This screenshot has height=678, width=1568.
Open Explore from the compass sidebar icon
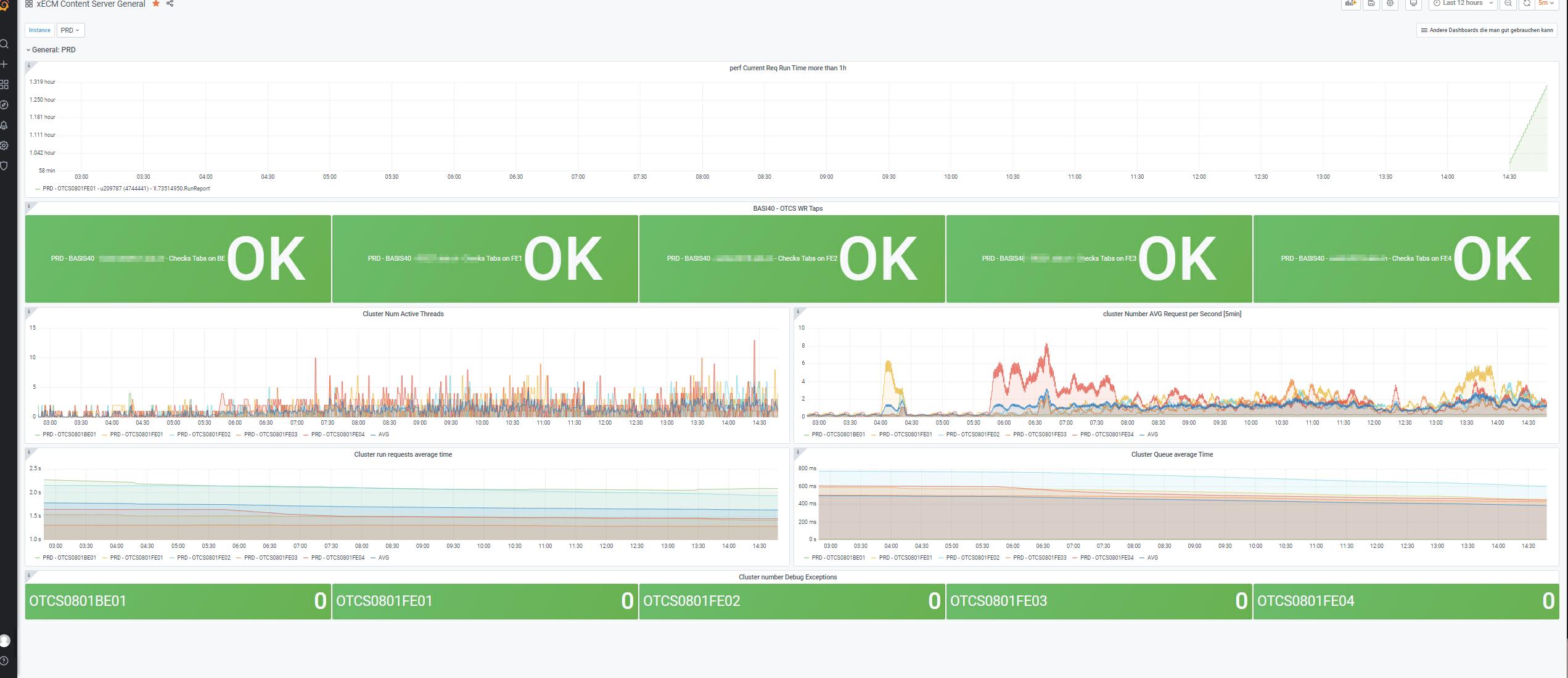(4, 105)
